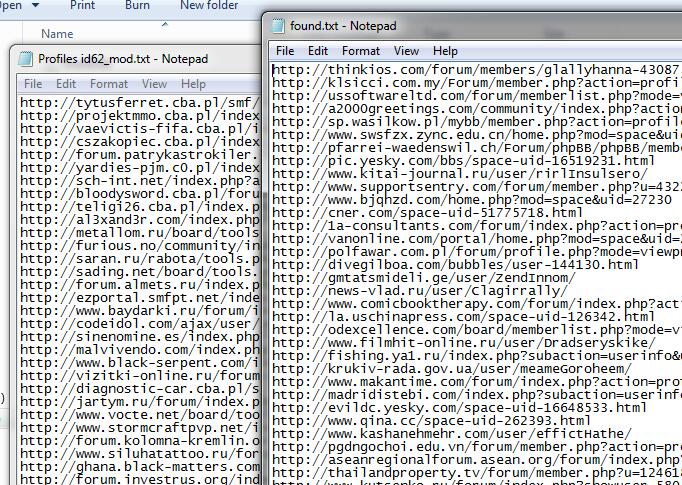Click the krukiv-rada.gov.ua URL line
Image resolution: width=682 pixels, height=485 pixels.
tap(452, 369)
